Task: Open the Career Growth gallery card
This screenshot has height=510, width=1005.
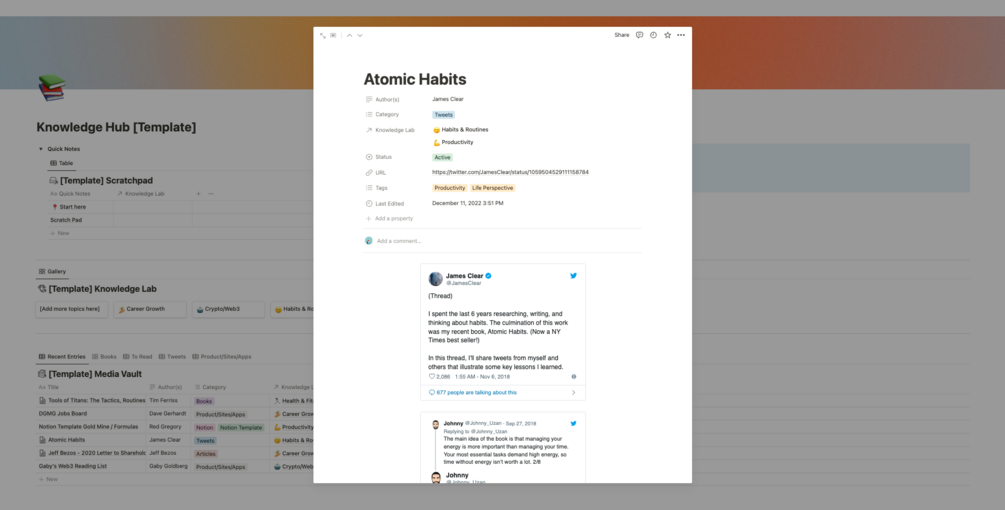Action: pyautogui.click(x=150, y=309)
